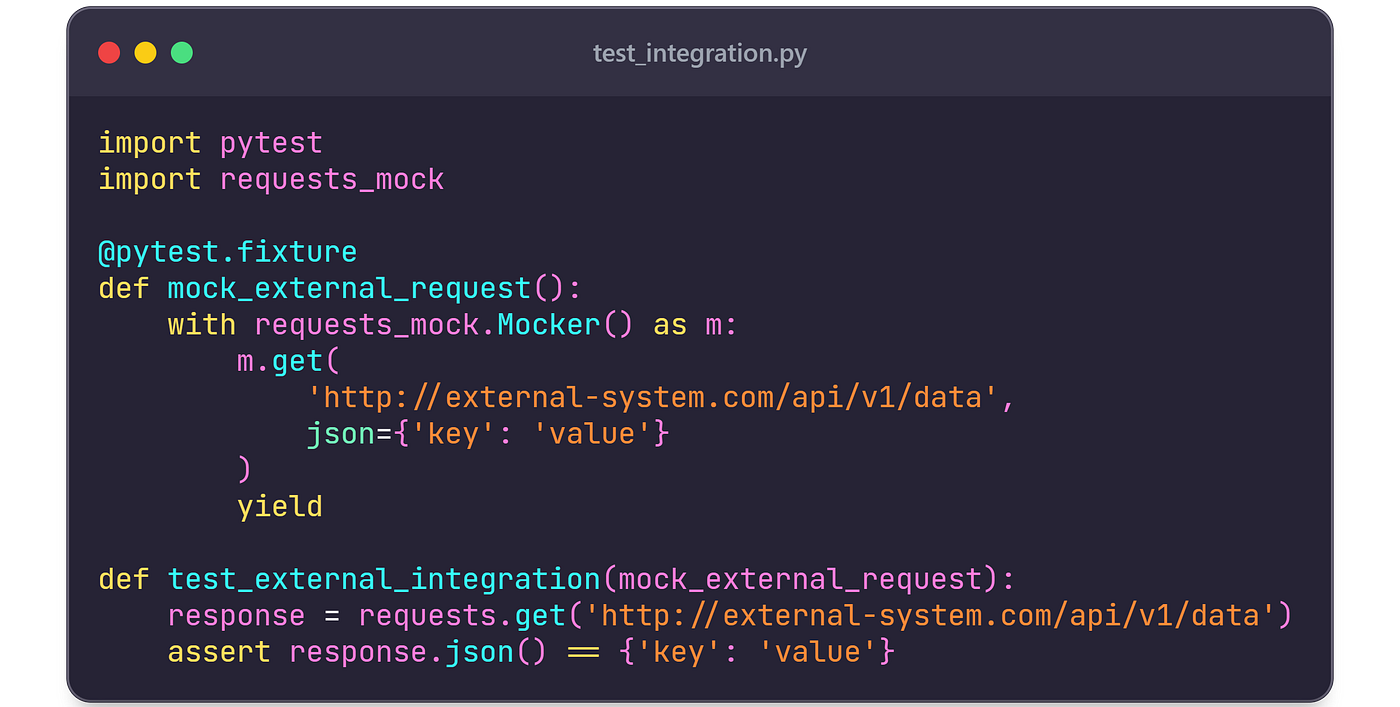Click the green zoom window circle
The height and width of the screenshot is (707, 1400).
pyautogui.click(x=180, y=53)
